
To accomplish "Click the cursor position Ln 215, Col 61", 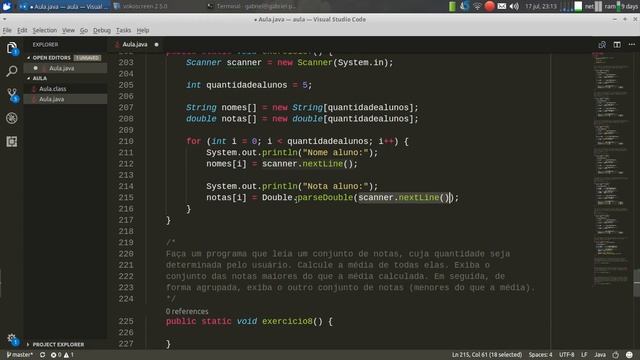I will tap(487, 355).
